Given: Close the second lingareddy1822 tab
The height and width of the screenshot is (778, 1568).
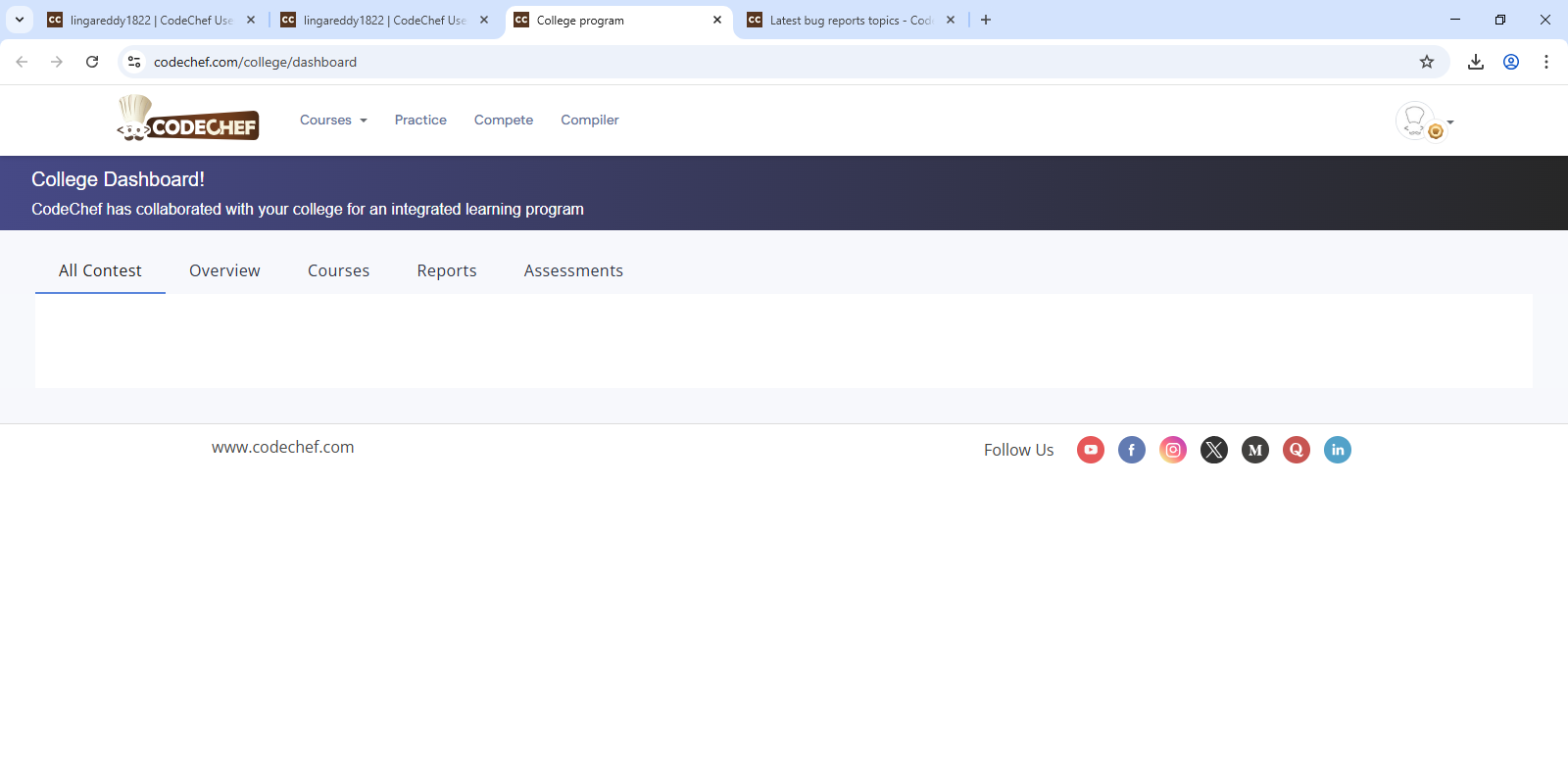Looking at the screenshot, I should [484, 20].
